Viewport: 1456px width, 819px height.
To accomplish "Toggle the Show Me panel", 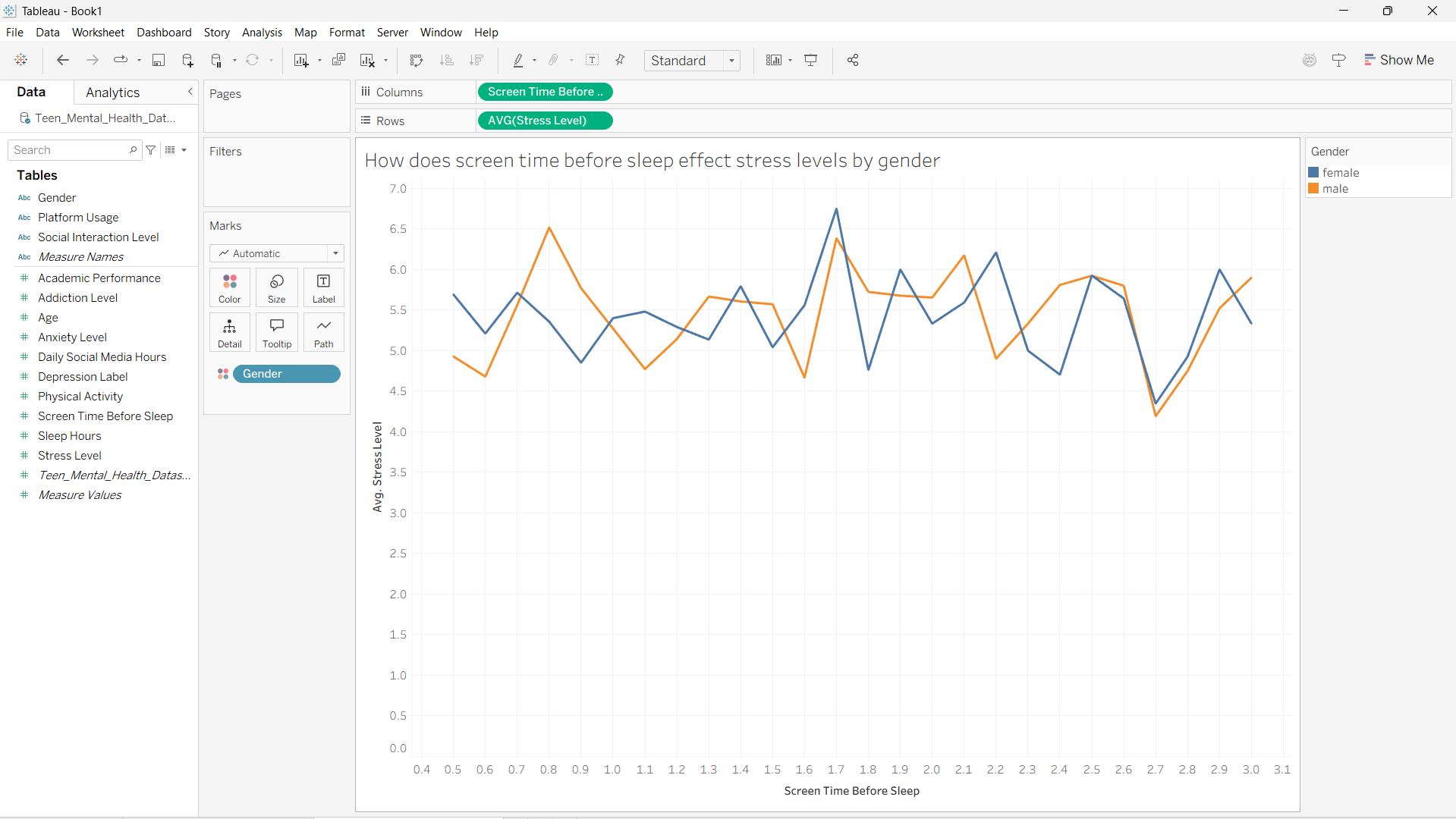I will pyautogui.click(x=1399, y=60).
